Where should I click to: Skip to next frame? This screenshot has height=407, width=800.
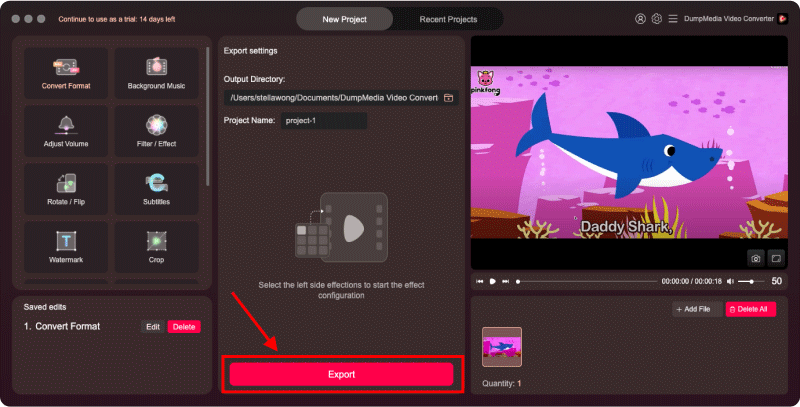(x=506, y=281)
